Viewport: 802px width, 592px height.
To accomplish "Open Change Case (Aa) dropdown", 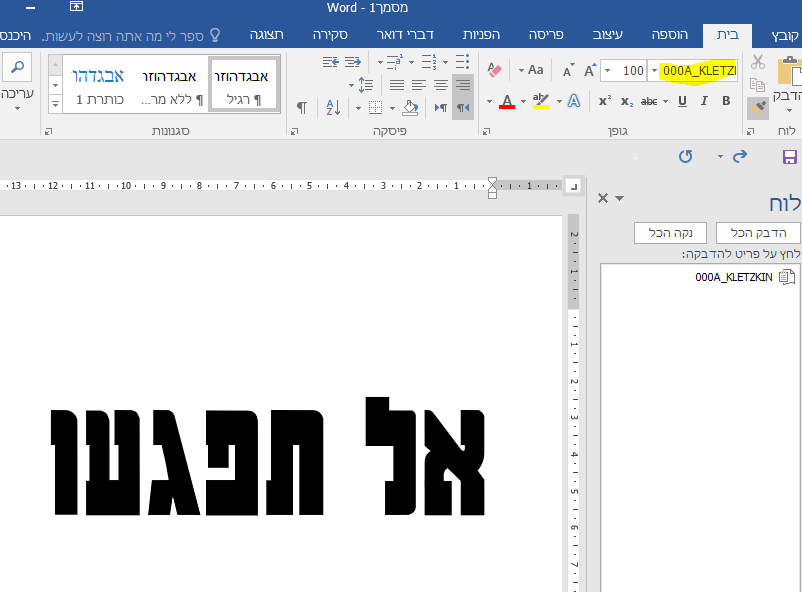I will (530, 70).
